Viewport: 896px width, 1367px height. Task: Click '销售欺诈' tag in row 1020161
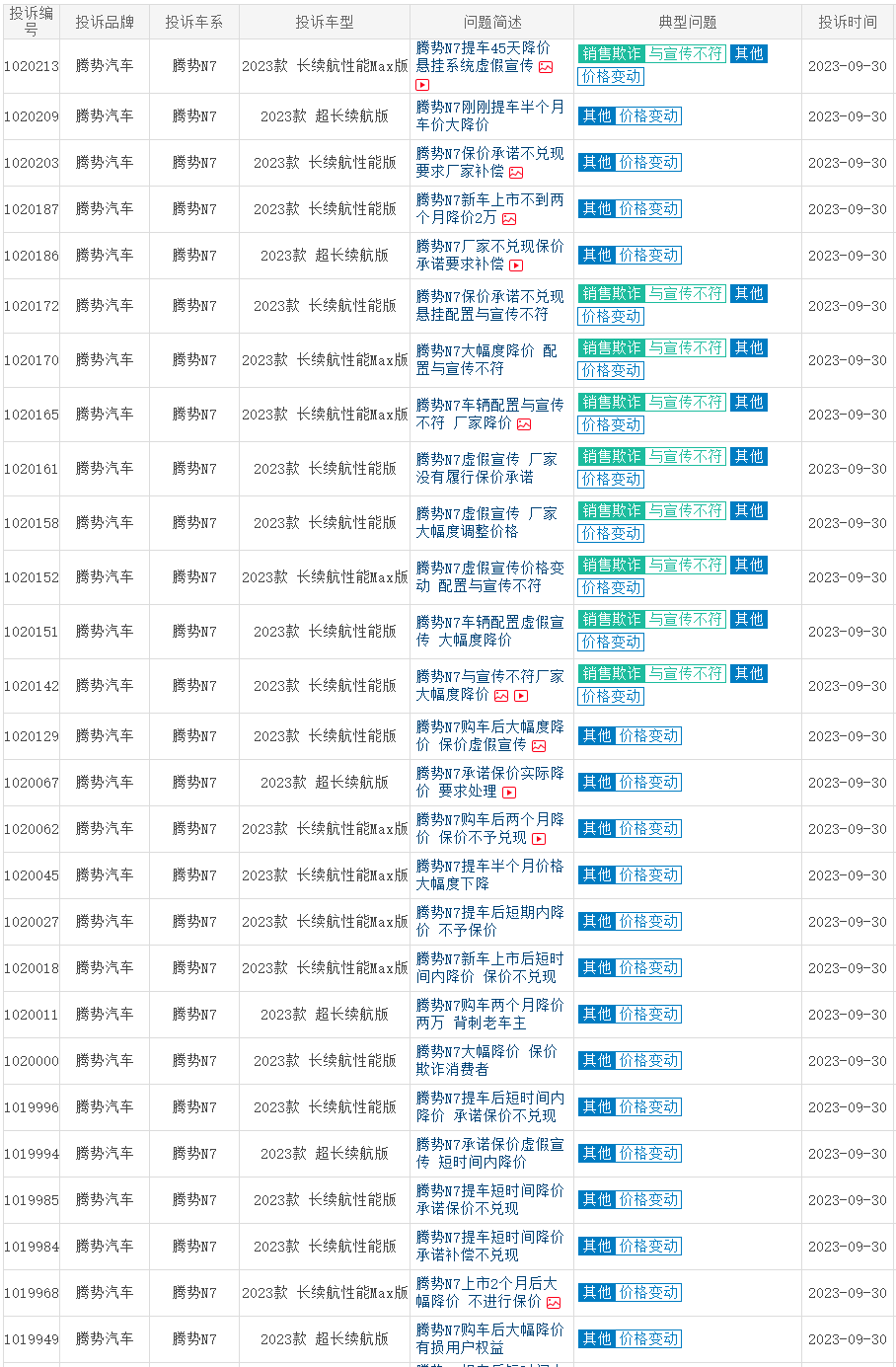pyautogui.click(x=612, y=457)
